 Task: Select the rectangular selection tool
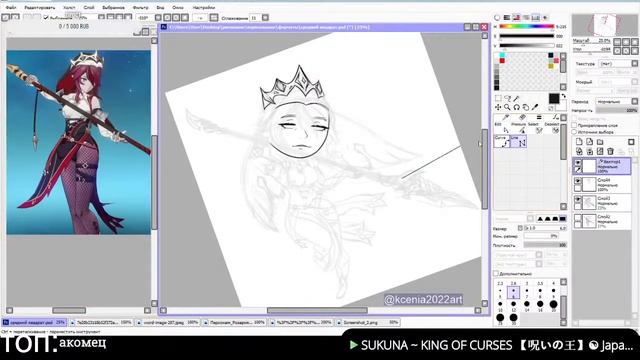click(x=498, y=98)
